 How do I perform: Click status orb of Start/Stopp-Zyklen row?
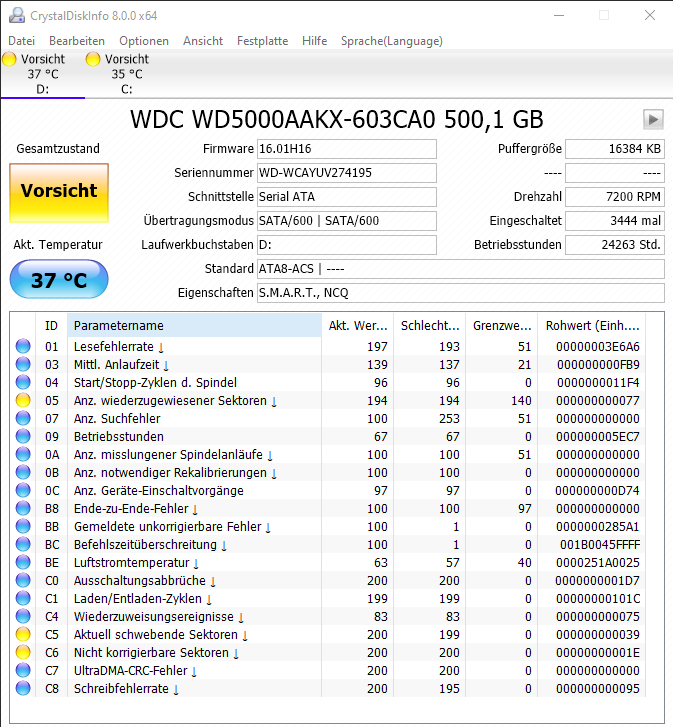click(x=23, y=383)
